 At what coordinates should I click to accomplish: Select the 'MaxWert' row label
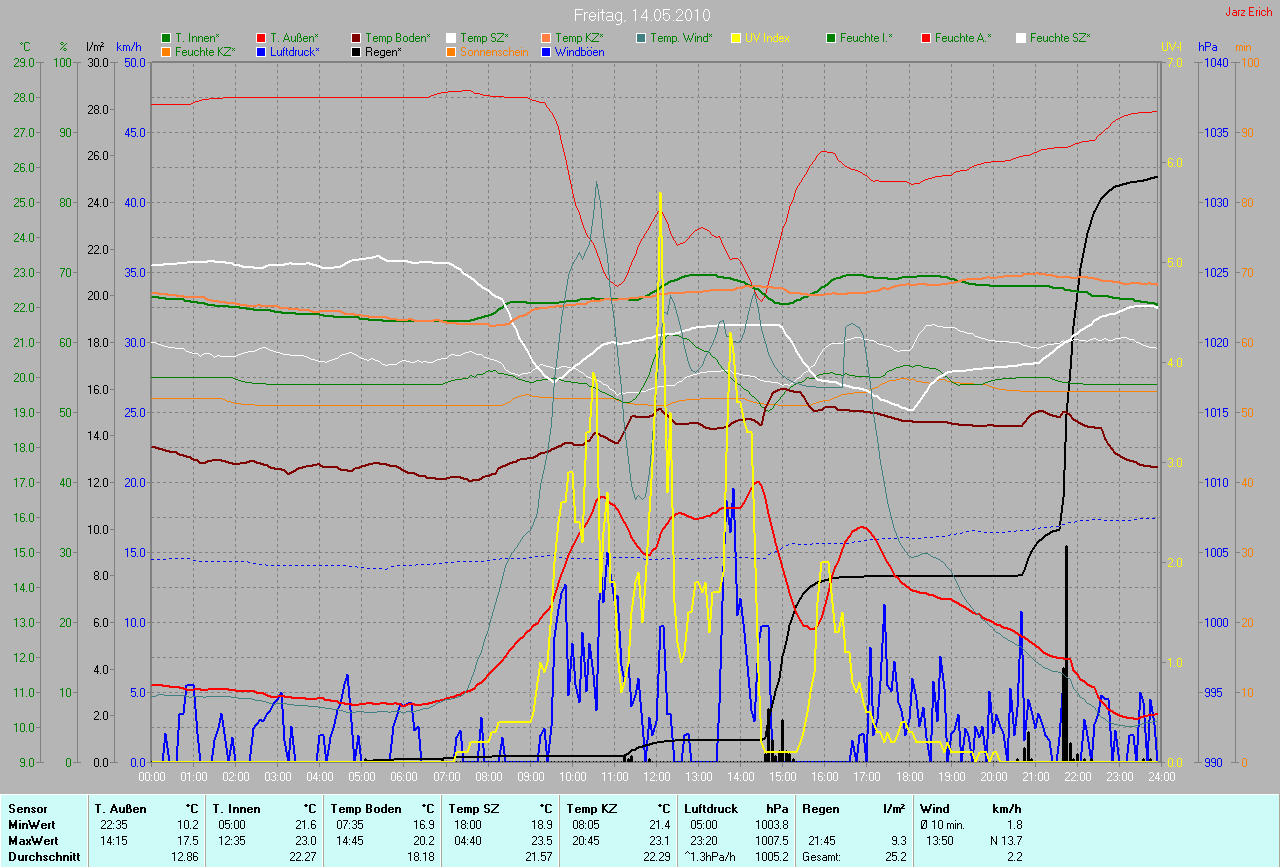[x=31, y=841]
